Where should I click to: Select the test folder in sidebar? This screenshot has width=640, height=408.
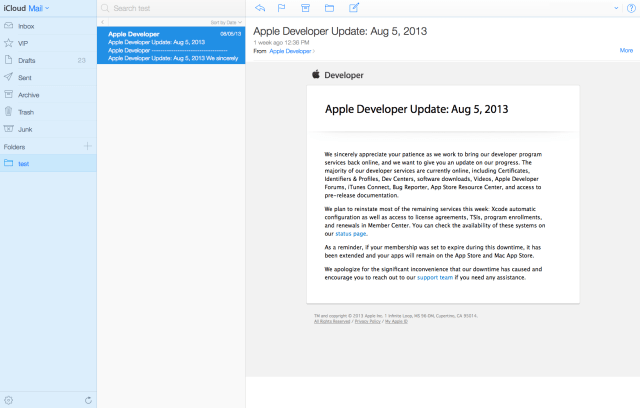[x=24, y=163]
